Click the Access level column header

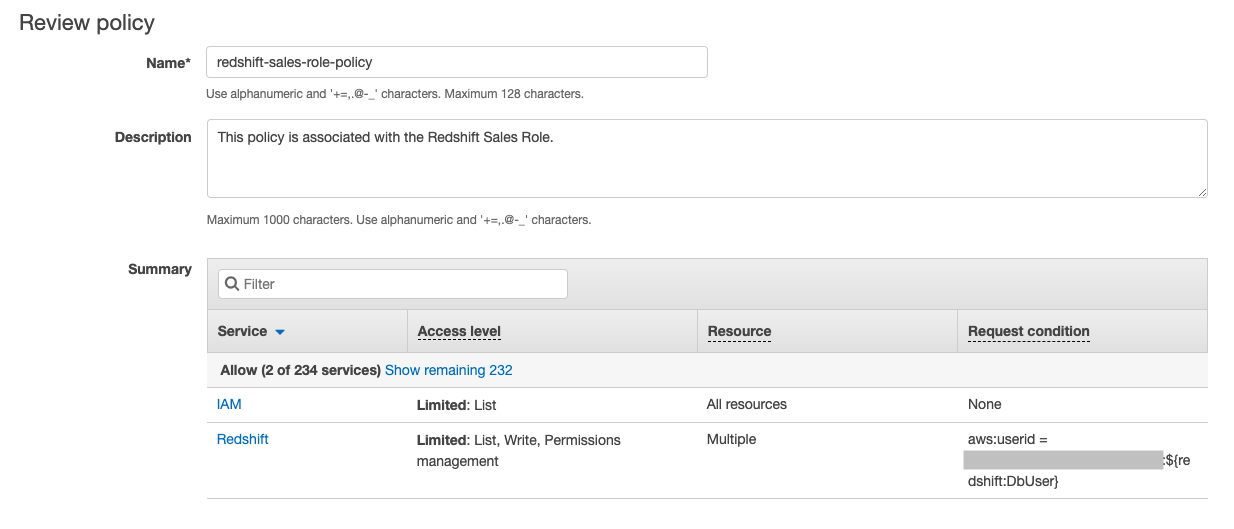(x=459, y=331)
